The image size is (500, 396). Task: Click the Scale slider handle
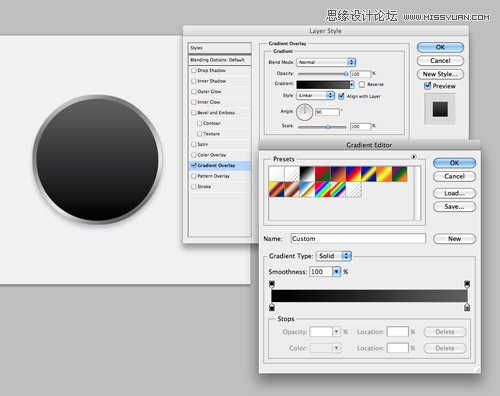click(328, 127)
